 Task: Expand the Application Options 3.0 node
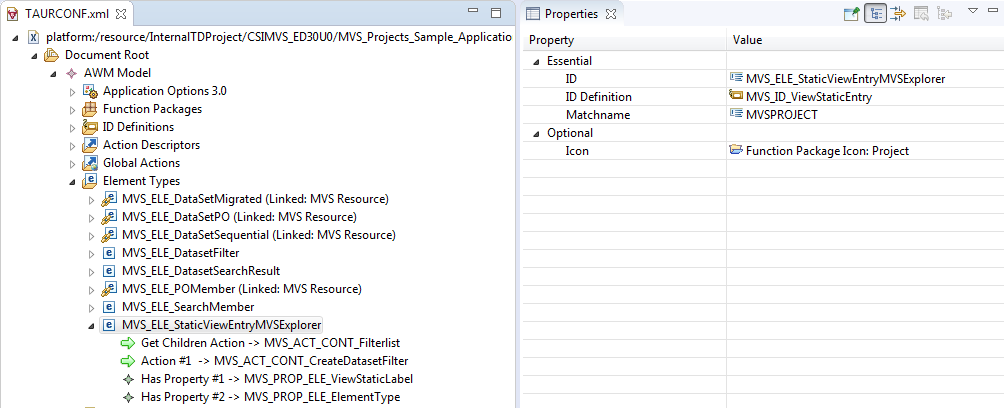coord(72,91)
